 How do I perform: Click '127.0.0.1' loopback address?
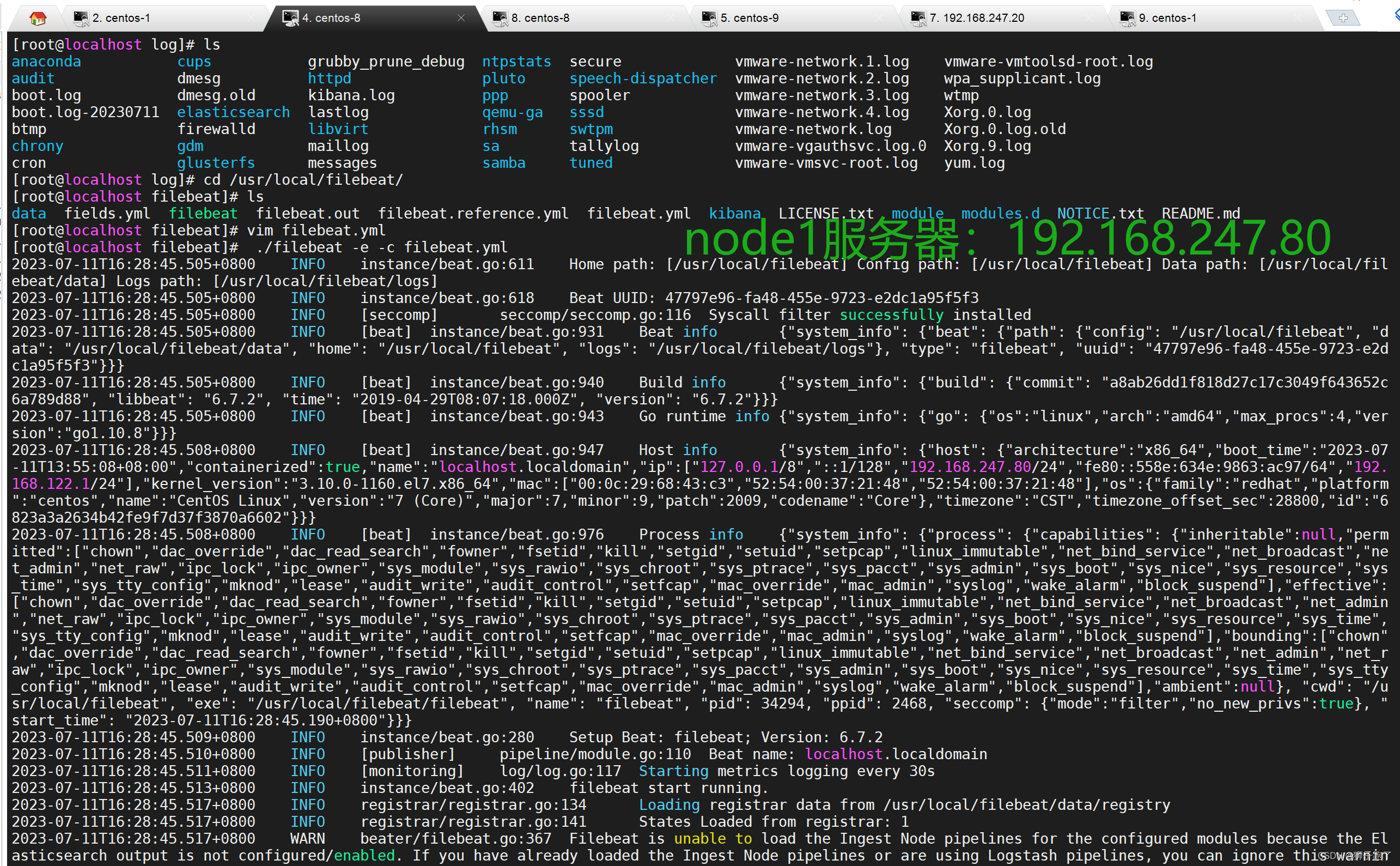pyautogui.click(x=739, y=467)
